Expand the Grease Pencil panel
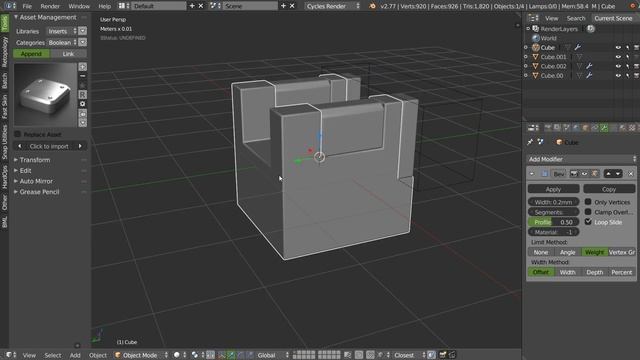Screen dimensions: 640x360 point(39,192)
